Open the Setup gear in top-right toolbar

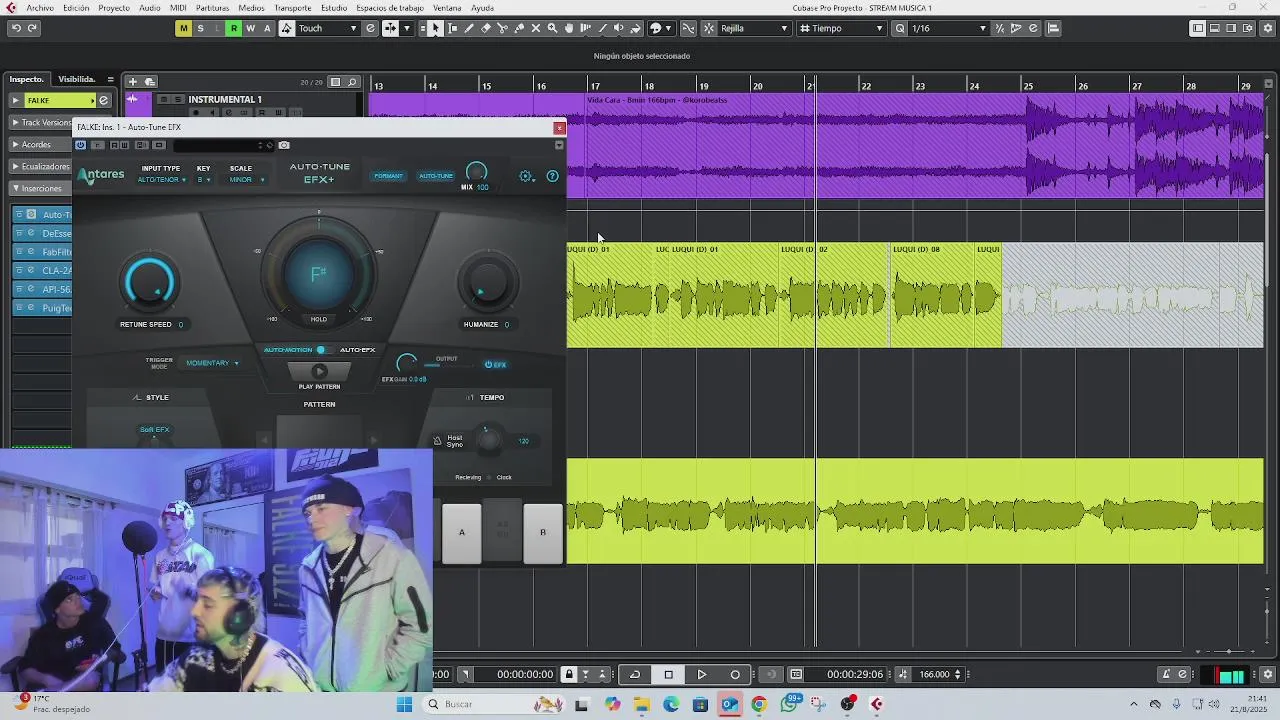click(x=1268, y=28)
